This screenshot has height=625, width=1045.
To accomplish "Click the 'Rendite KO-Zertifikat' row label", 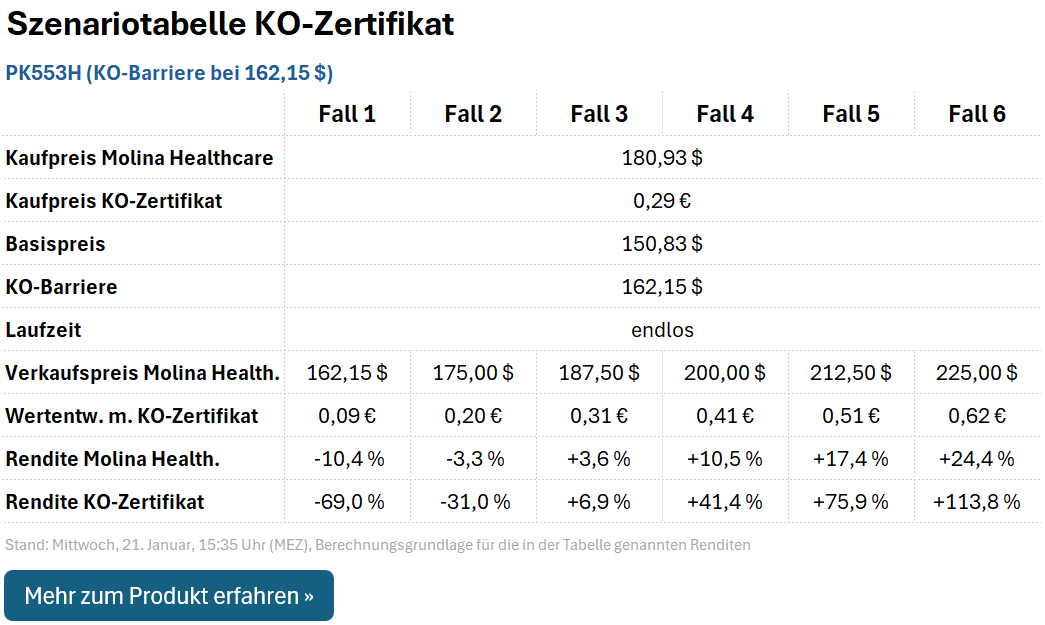I will 104,502.
